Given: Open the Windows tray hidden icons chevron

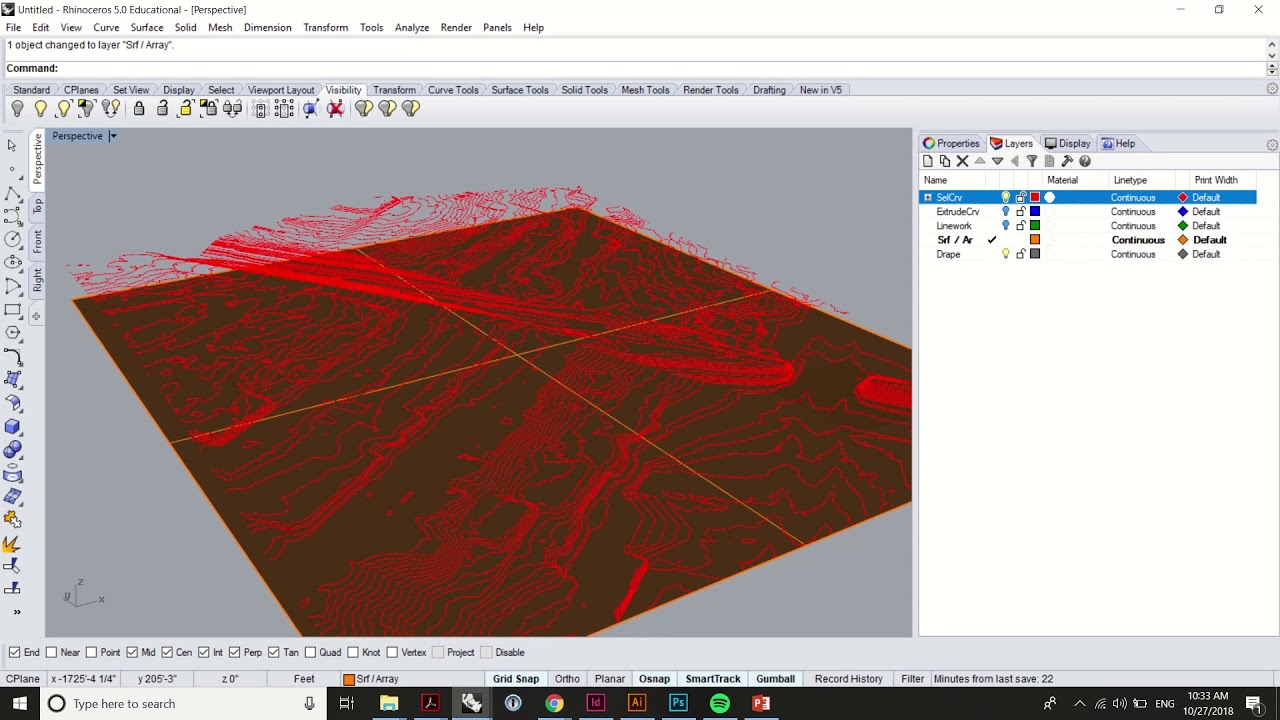Looking at the screenshot, I should coord(1079,703).
